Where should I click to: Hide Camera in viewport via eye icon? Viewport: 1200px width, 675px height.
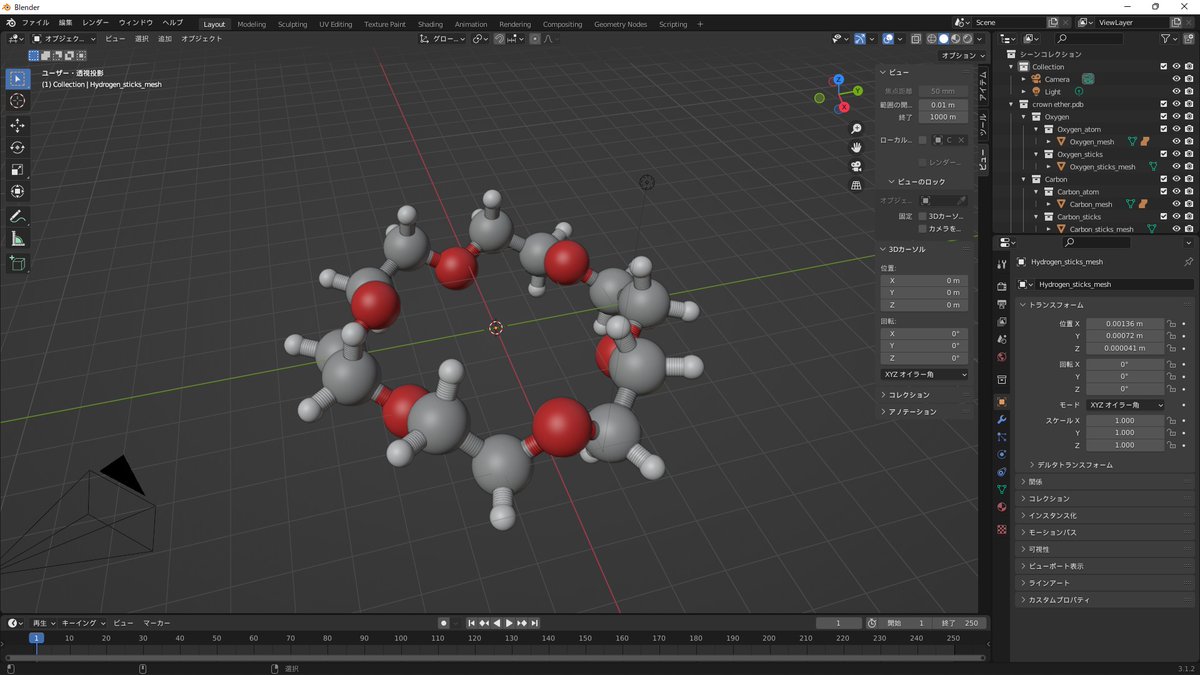[x=1176, y=79]
